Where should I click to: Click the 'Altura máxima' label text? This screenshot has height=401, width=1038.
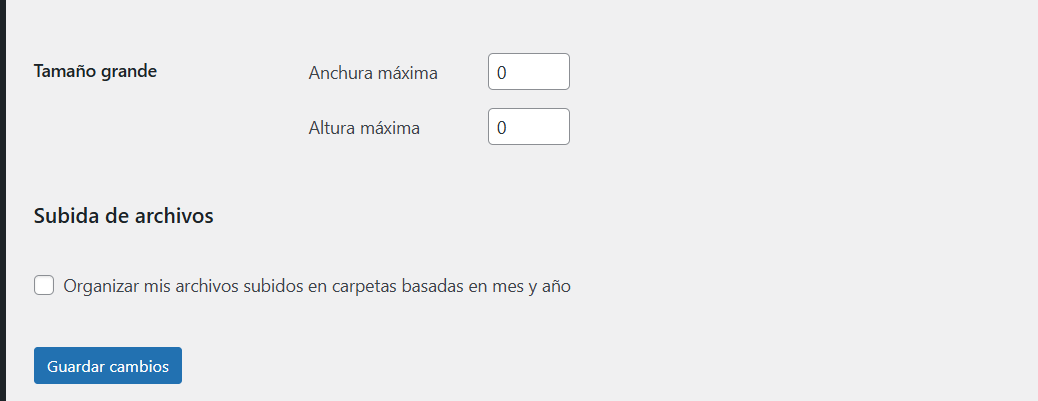tap(364, 128)
